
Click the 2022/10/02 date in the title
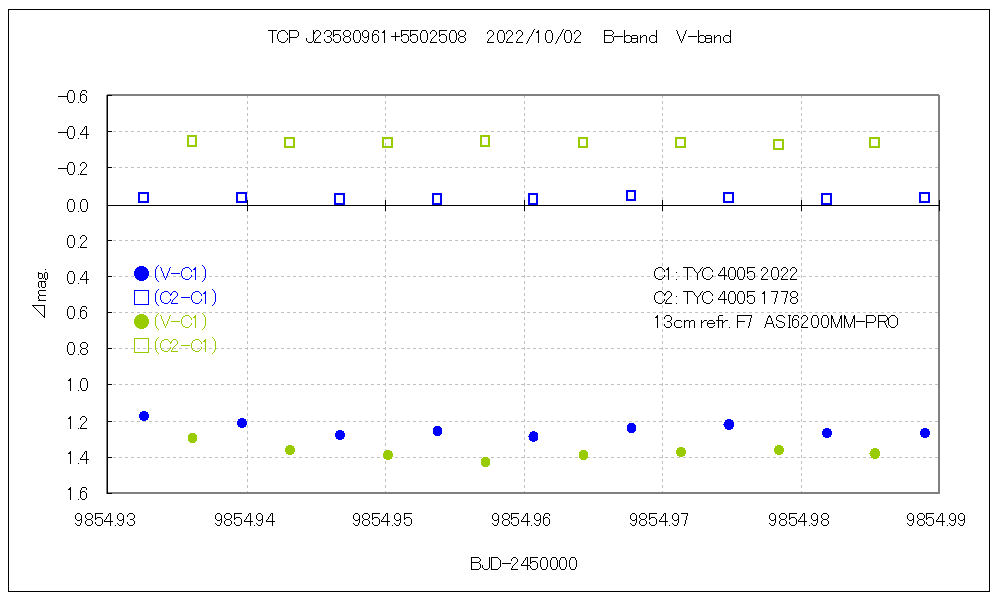pos(534,38)
